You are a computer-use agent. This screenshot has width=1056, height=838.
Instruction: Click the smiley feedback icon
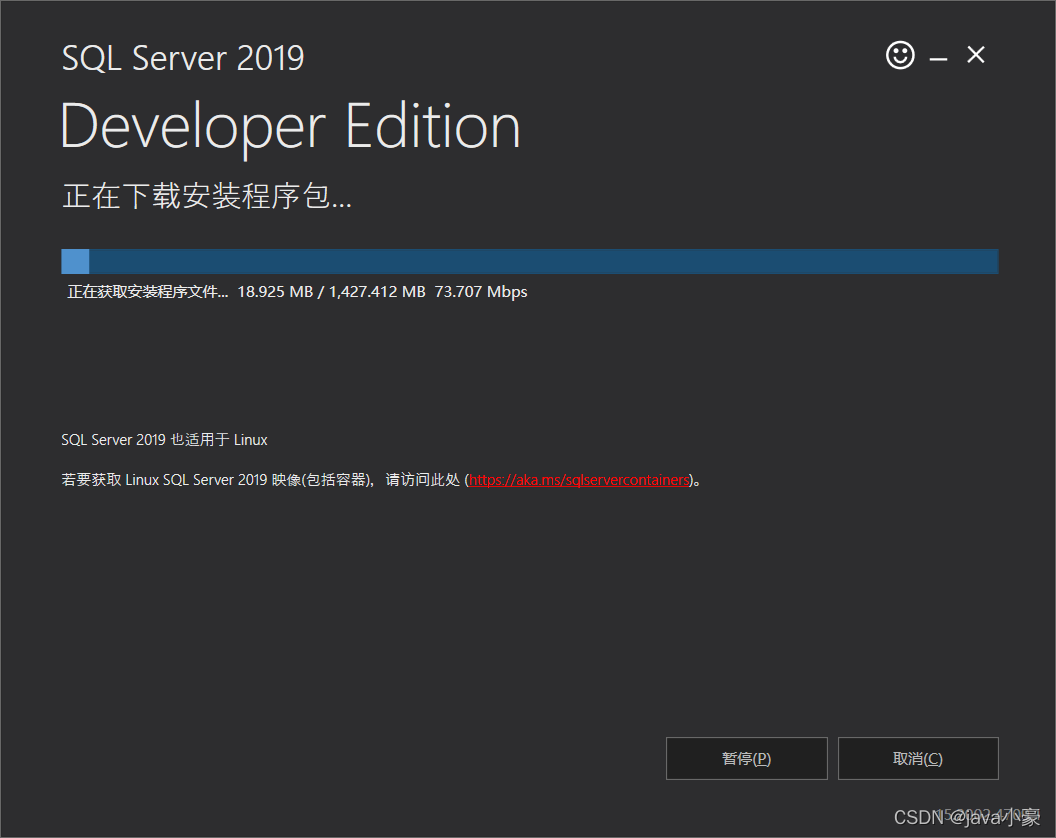pos(900,55)
